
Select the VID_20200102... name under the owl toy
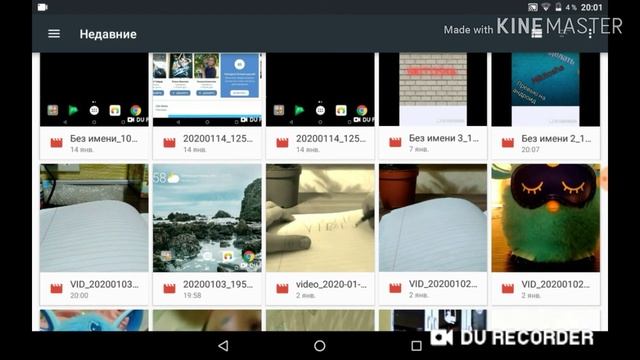coord(556,284)
